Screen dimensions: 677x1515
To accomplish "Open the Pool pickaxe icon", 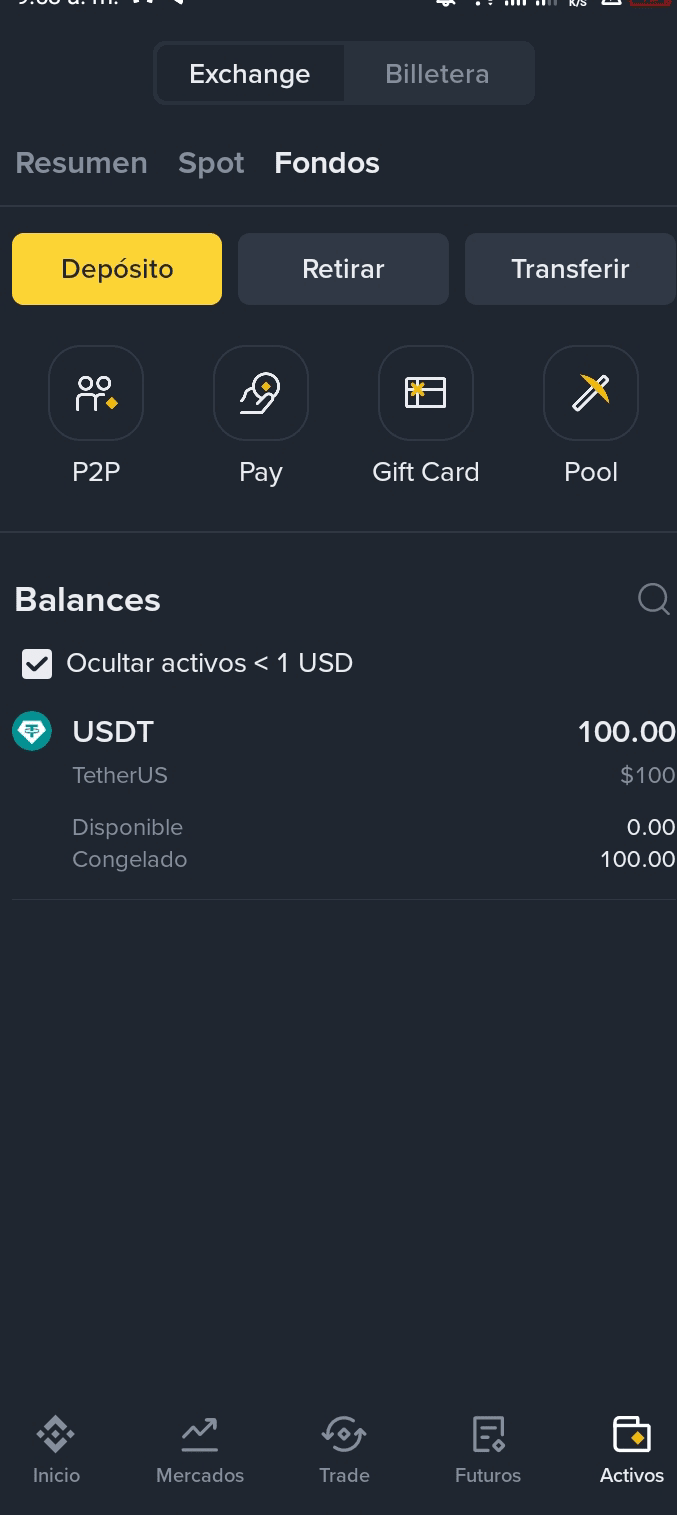I will tap(591, 393).
